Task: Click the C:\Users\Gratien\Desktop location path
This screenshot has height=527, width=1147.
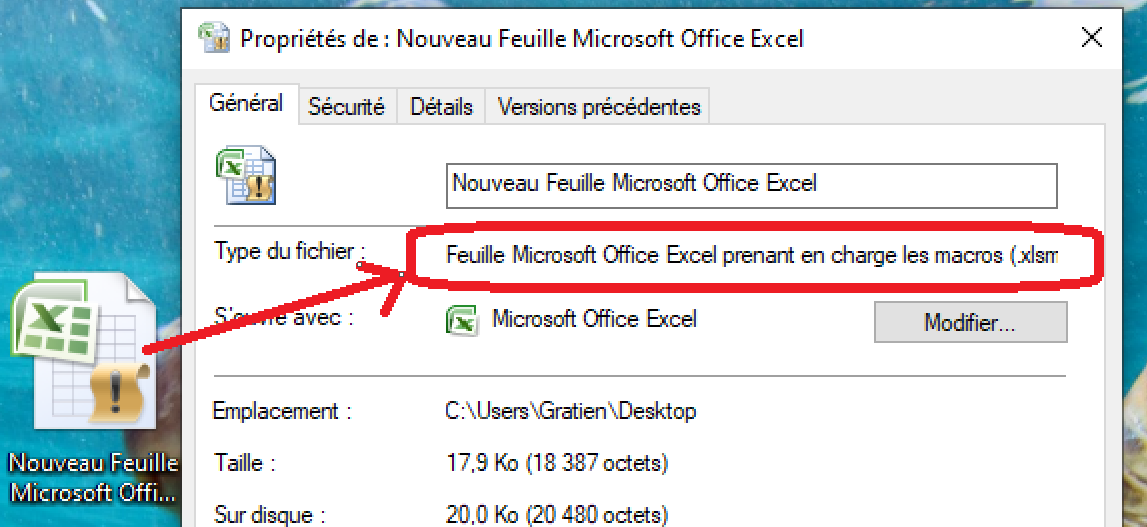Action: pyautogui.click(x=570, y=411)
